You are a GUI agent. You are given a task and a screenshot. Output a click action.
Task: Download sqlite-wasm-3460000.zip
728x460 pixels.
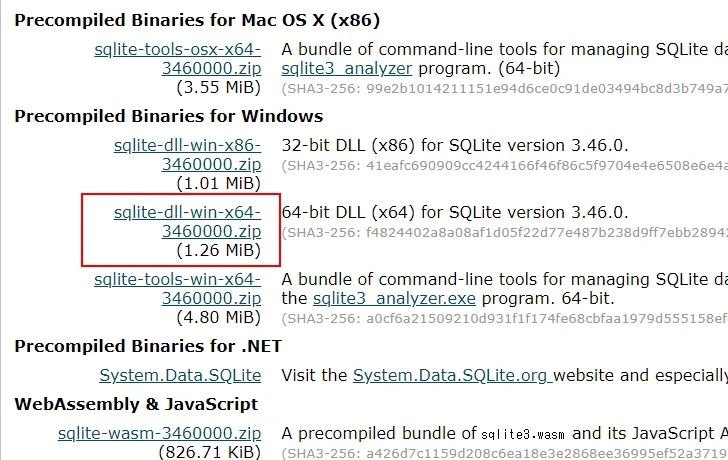[x=159, y=434]
